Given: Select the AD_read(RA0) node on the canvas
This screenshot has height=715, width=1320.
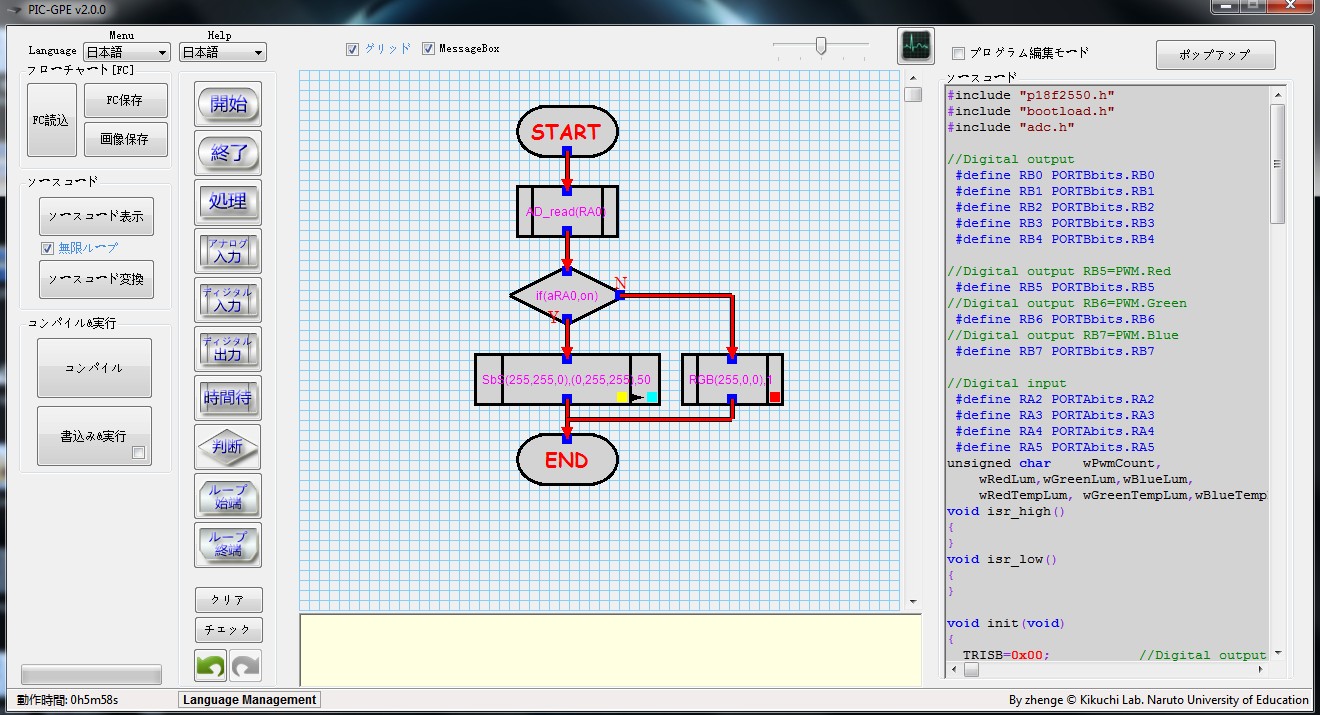Looking at the screenshot, I should [567, 211].
